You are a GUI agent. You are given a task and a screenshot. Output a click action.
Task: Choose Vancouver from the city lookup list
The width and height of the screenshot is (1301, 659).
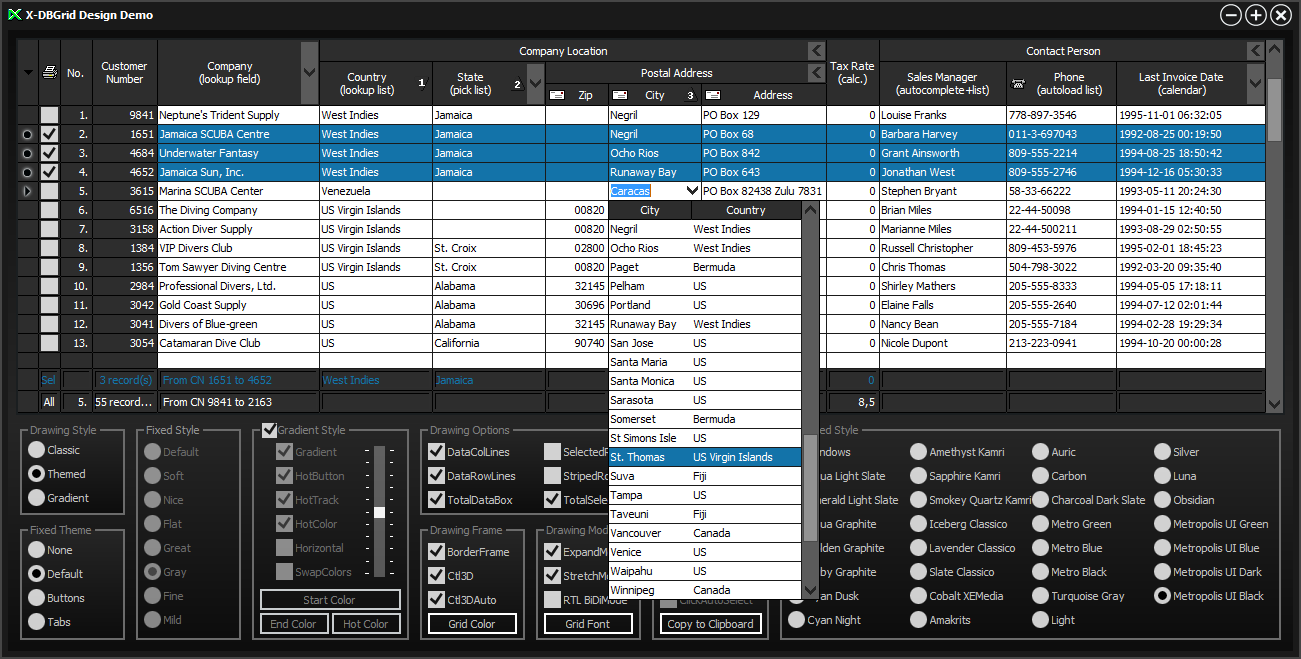[x=635, y=533]
